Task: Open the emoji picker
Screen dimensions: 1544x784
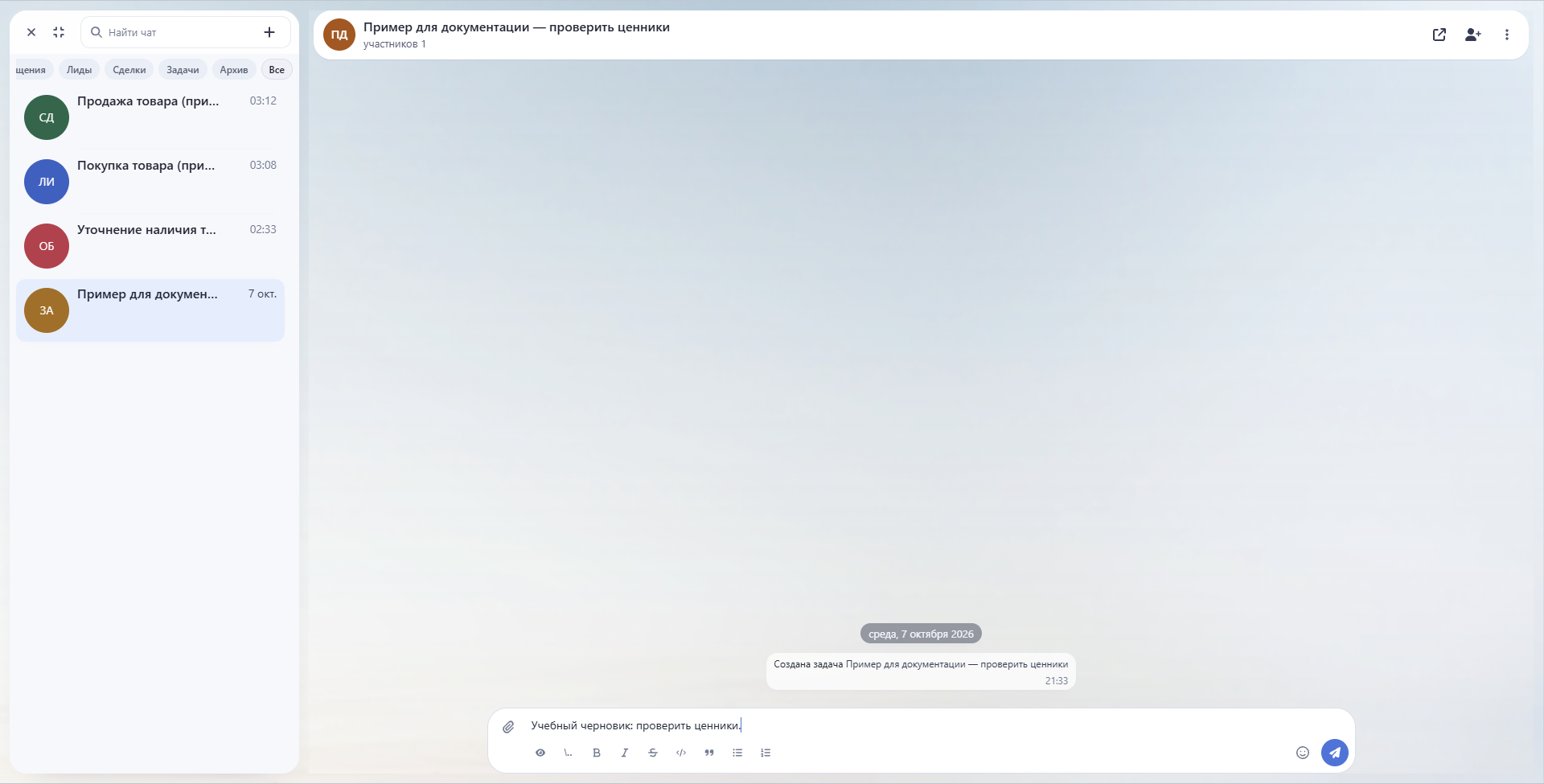Action: pyautogui.click(x=1303, y=753)
